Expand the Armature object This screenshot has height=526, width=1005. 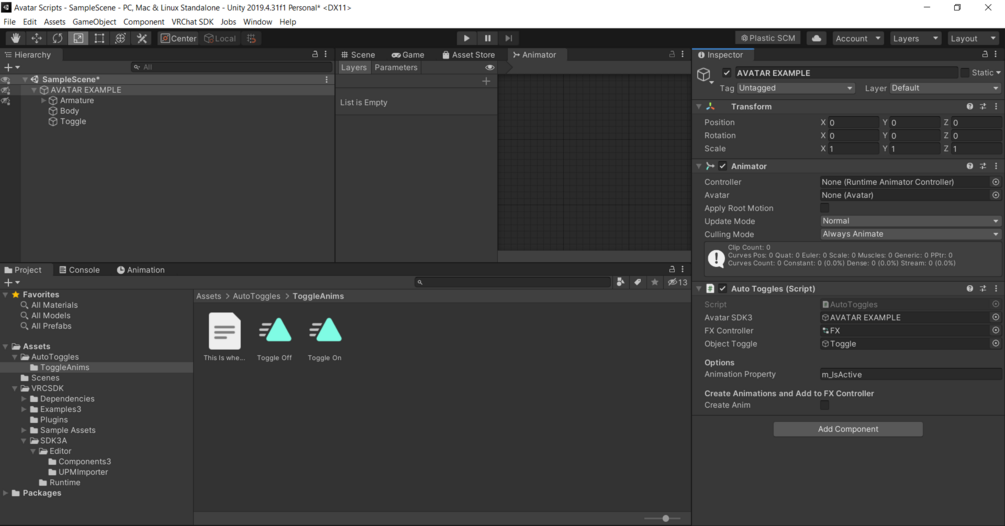click(x=44, y=101)
